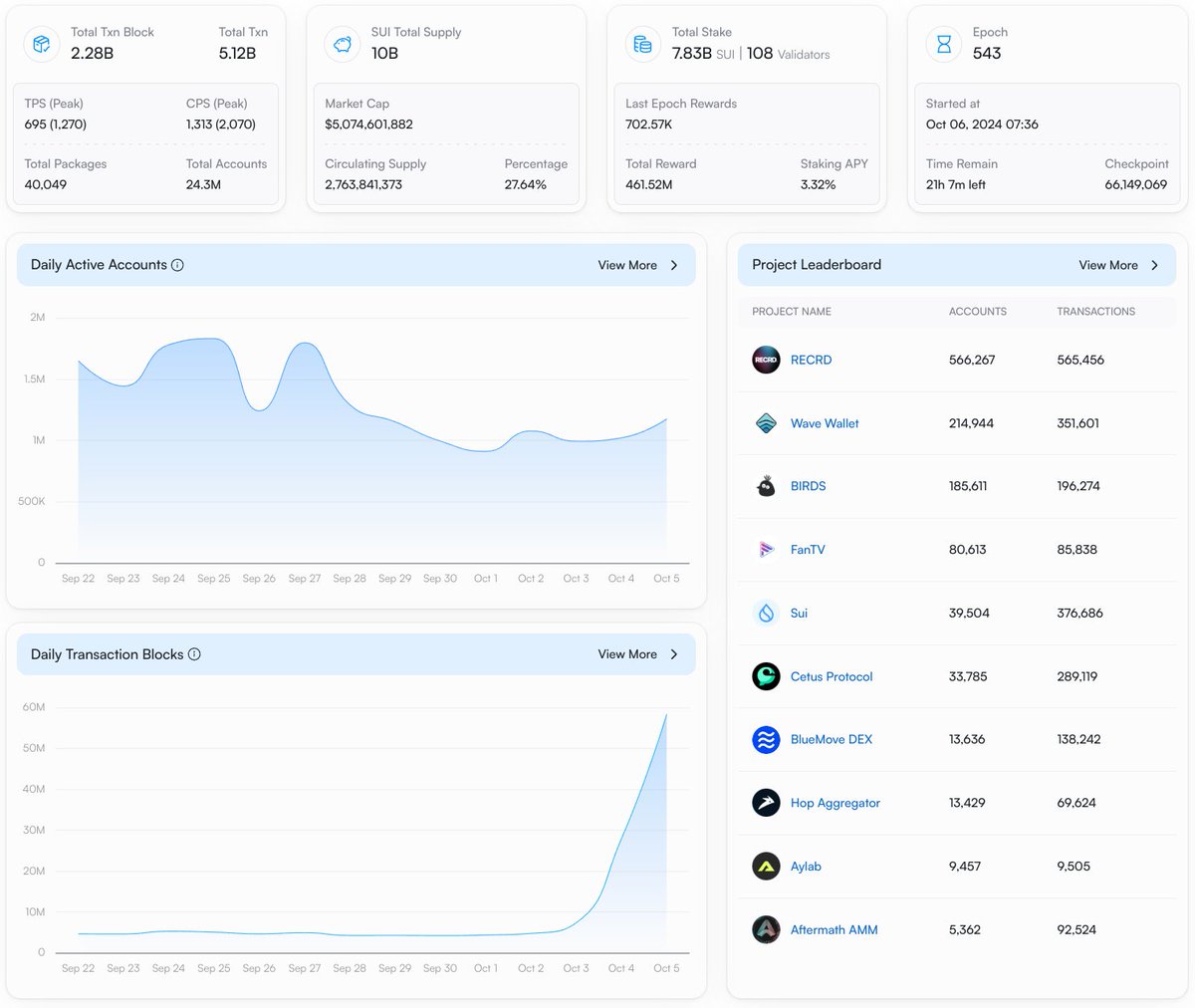1195x1008 pixels.
Task: Click the Percentage value 27.64%
Action: 525,184
